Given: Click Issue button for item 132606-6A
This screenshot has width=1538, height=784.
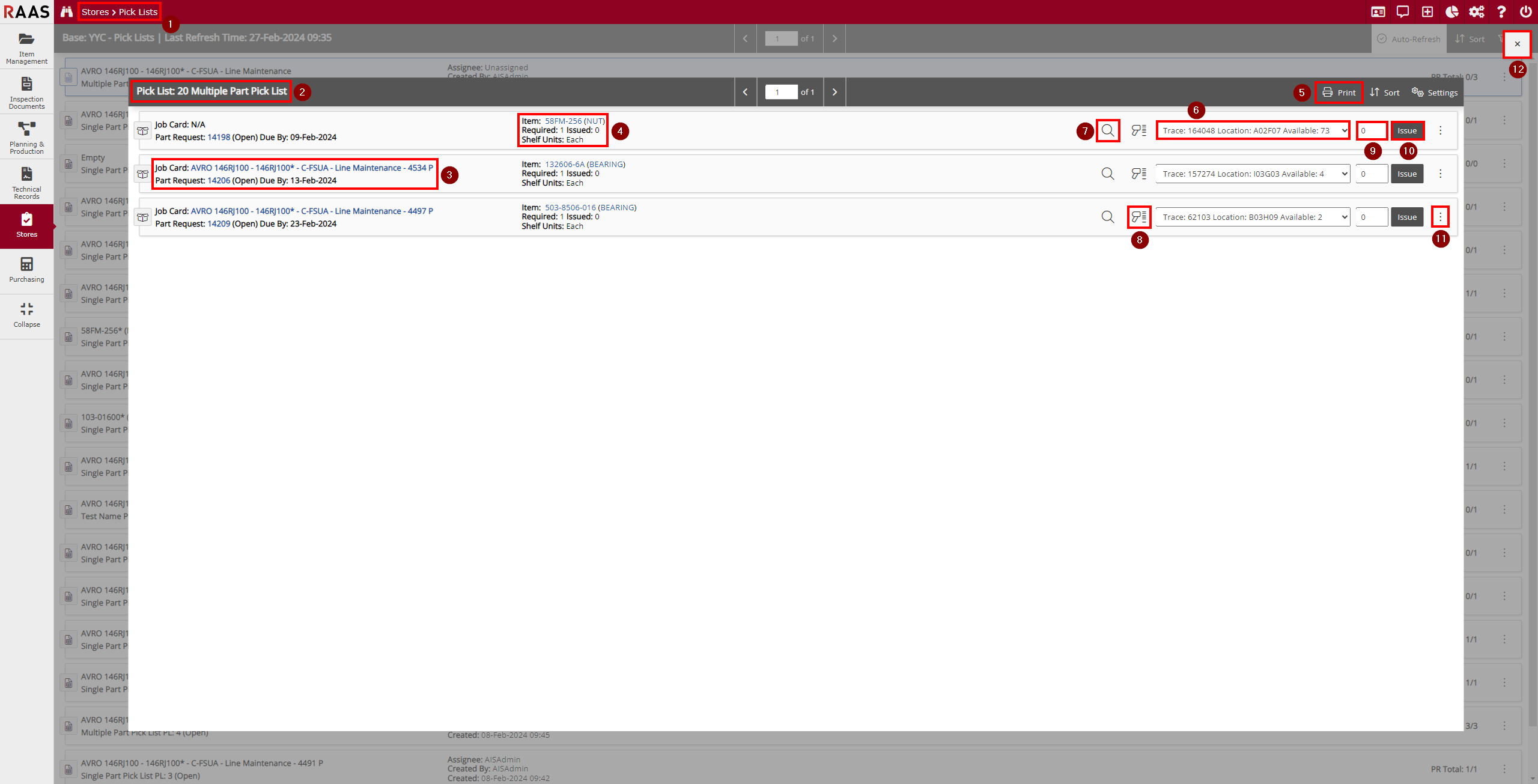Looking at the screenshot, I should (x=1407, y=174).
